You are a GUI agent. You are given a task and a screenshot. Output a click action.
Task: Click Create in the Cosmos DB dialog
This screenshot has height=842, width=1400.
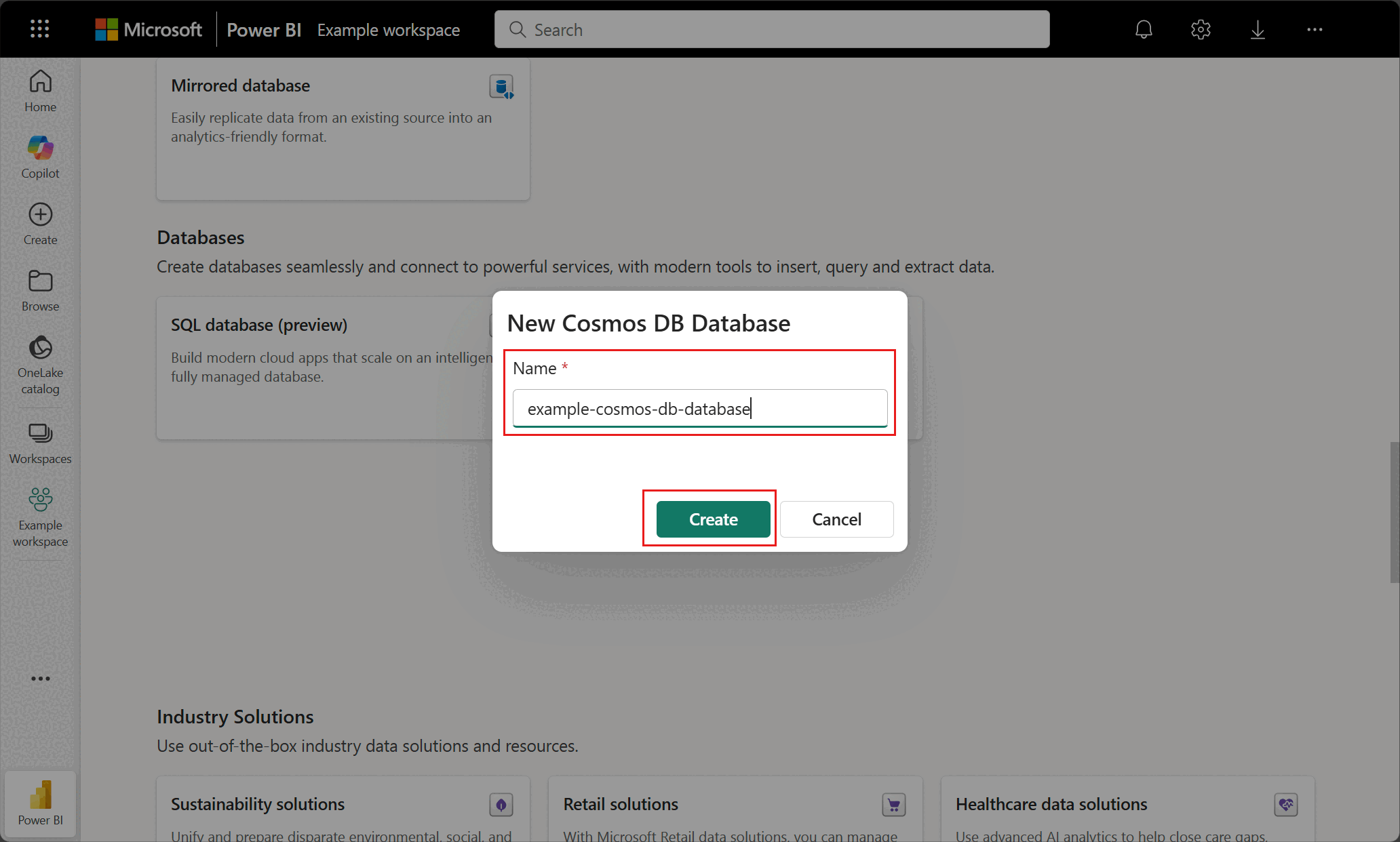[713, 519]
